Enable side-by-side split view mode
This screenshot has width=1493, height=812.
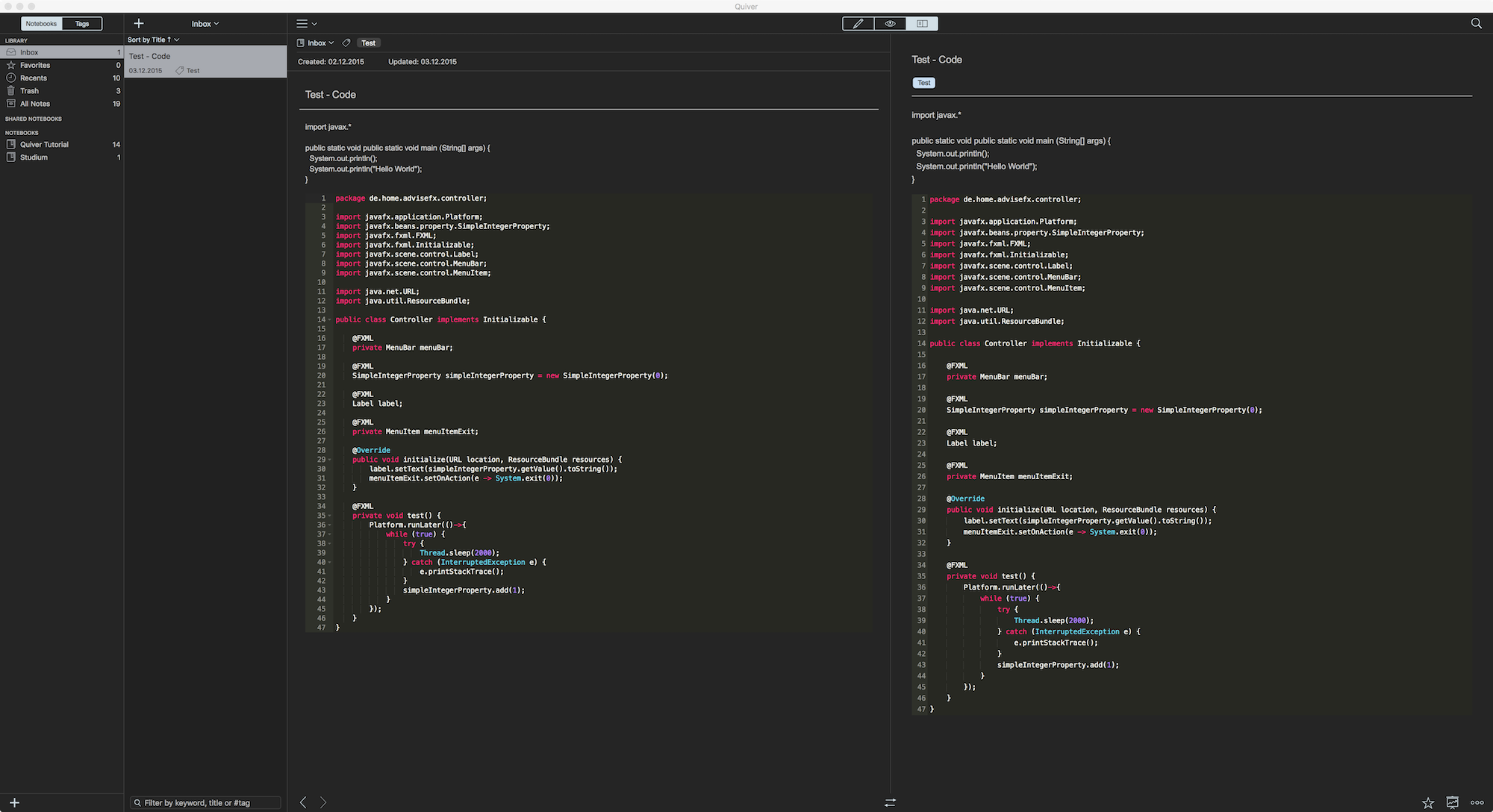(922, 24)
